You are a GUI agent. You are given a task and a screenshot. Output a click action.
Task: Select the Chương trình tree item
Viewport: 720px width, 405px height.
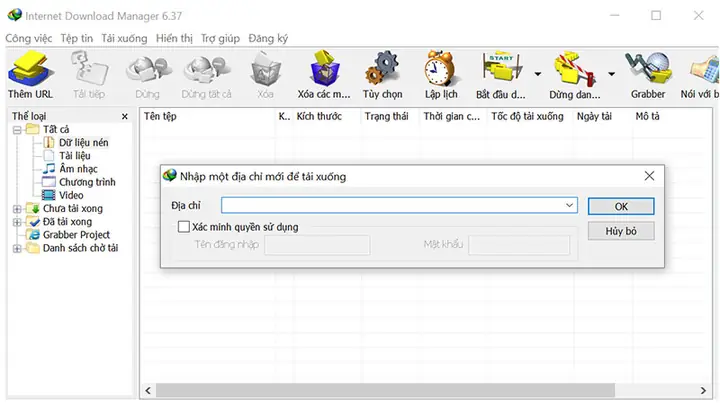[87, 182]
